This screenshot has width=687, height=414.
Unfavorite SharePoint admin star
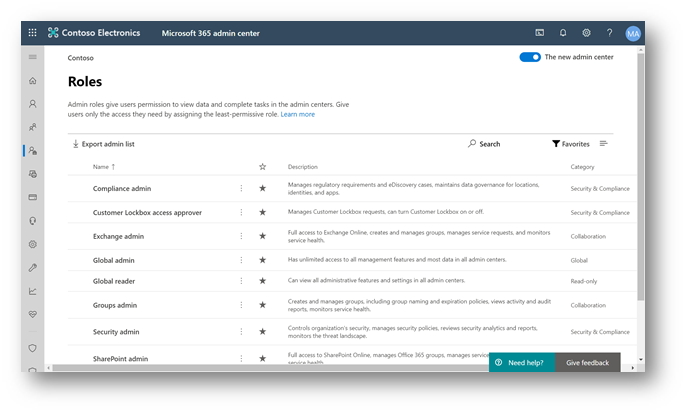point(262,358)
